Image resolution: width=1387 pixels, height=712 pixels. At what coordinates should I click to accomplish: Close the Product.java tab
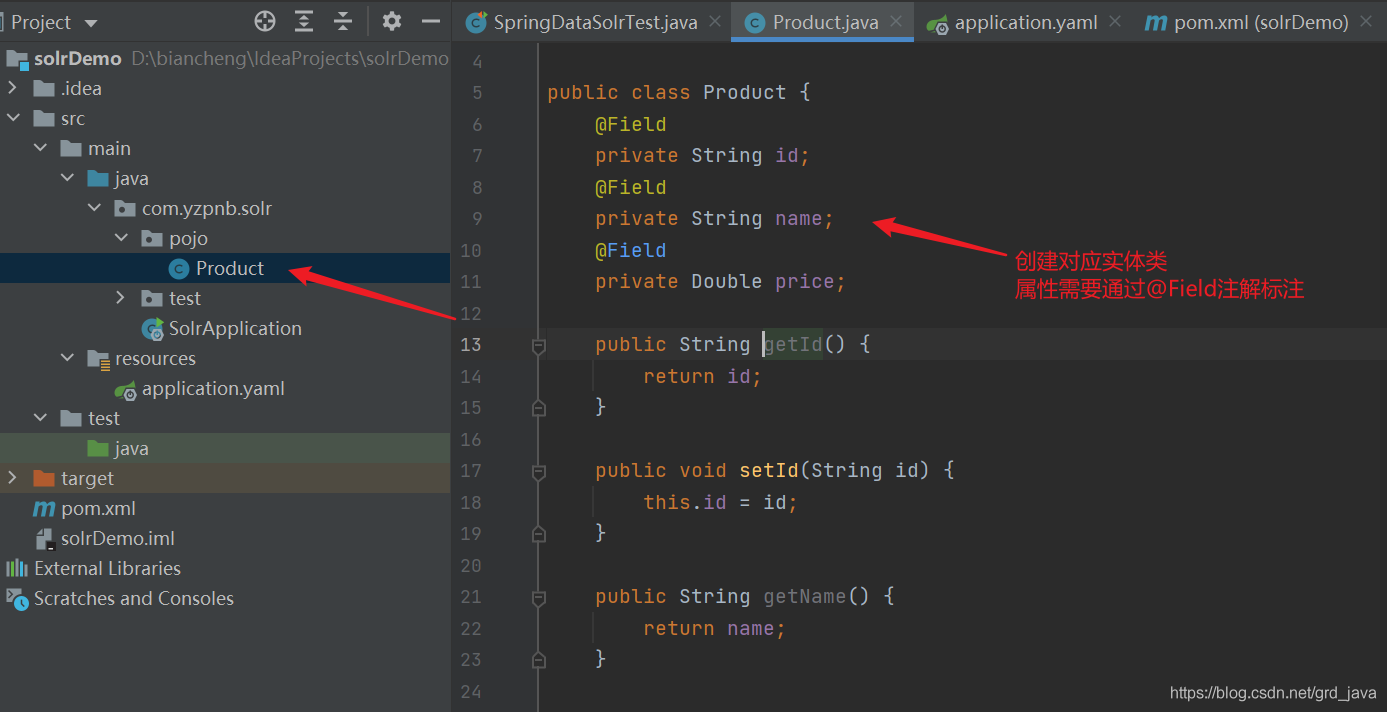click(896, 21)
